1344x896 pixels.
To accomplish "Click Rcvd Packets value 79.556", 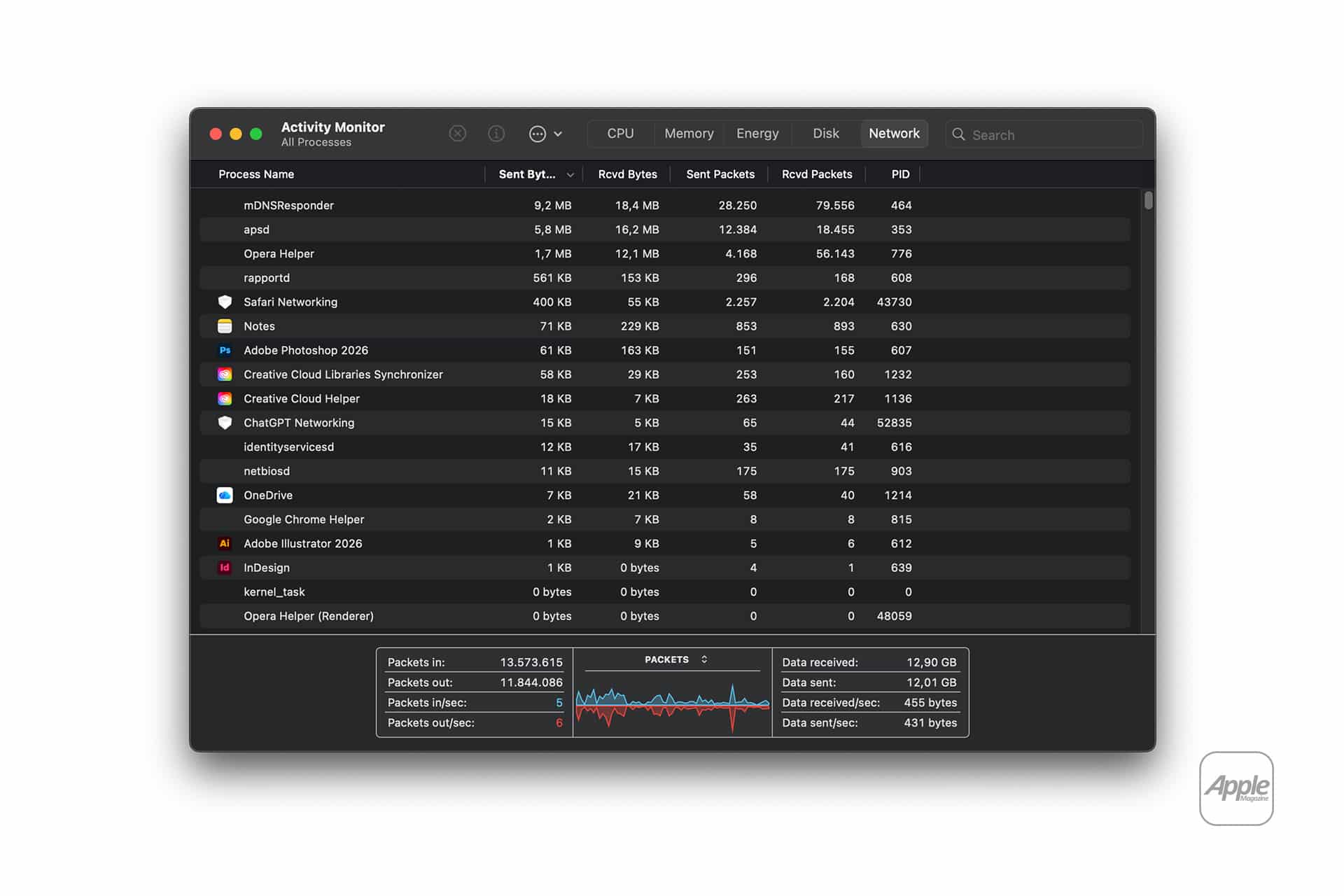I will point(835,205).
